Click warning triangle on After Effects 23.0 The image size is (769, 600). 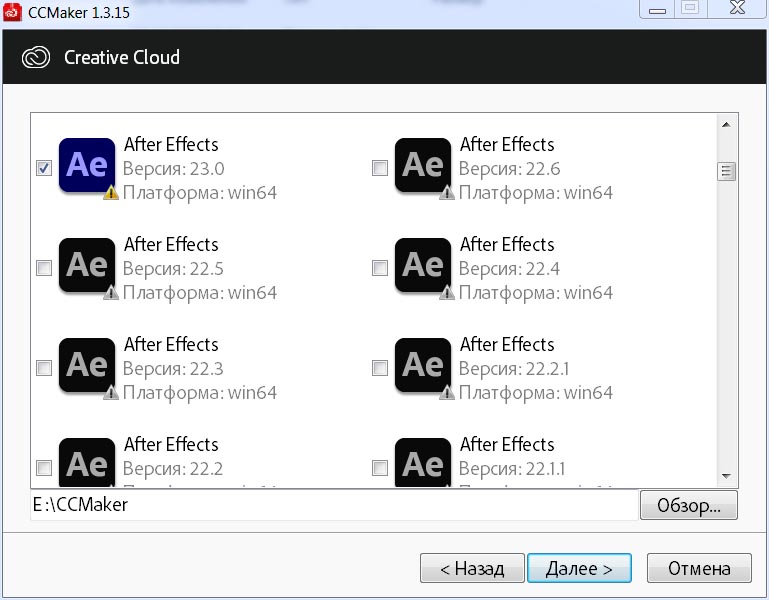pyautogui.click(x=111, y=193)
